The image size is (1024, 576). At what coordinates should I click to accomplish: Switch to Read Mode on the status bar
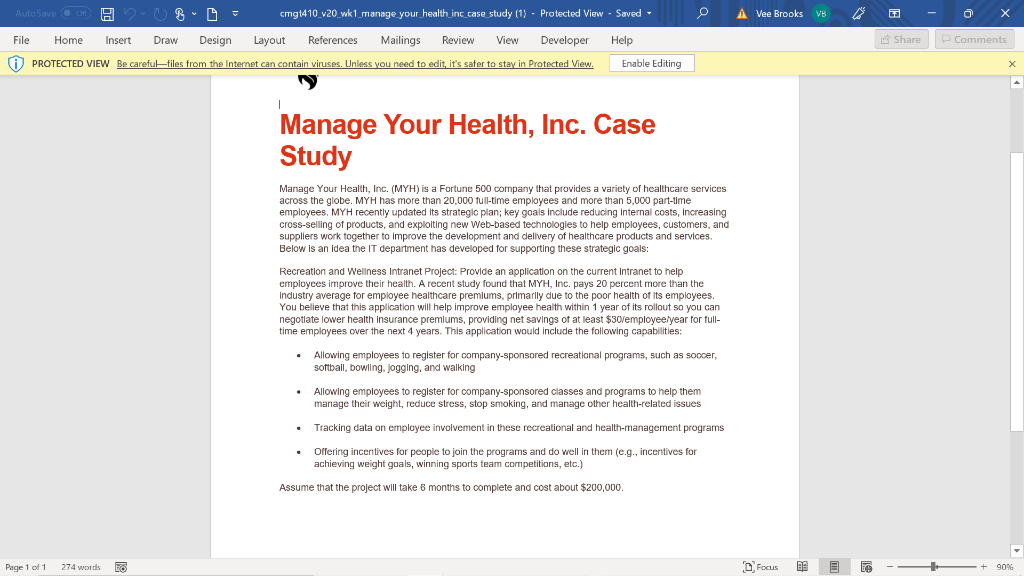coord(802,566)
